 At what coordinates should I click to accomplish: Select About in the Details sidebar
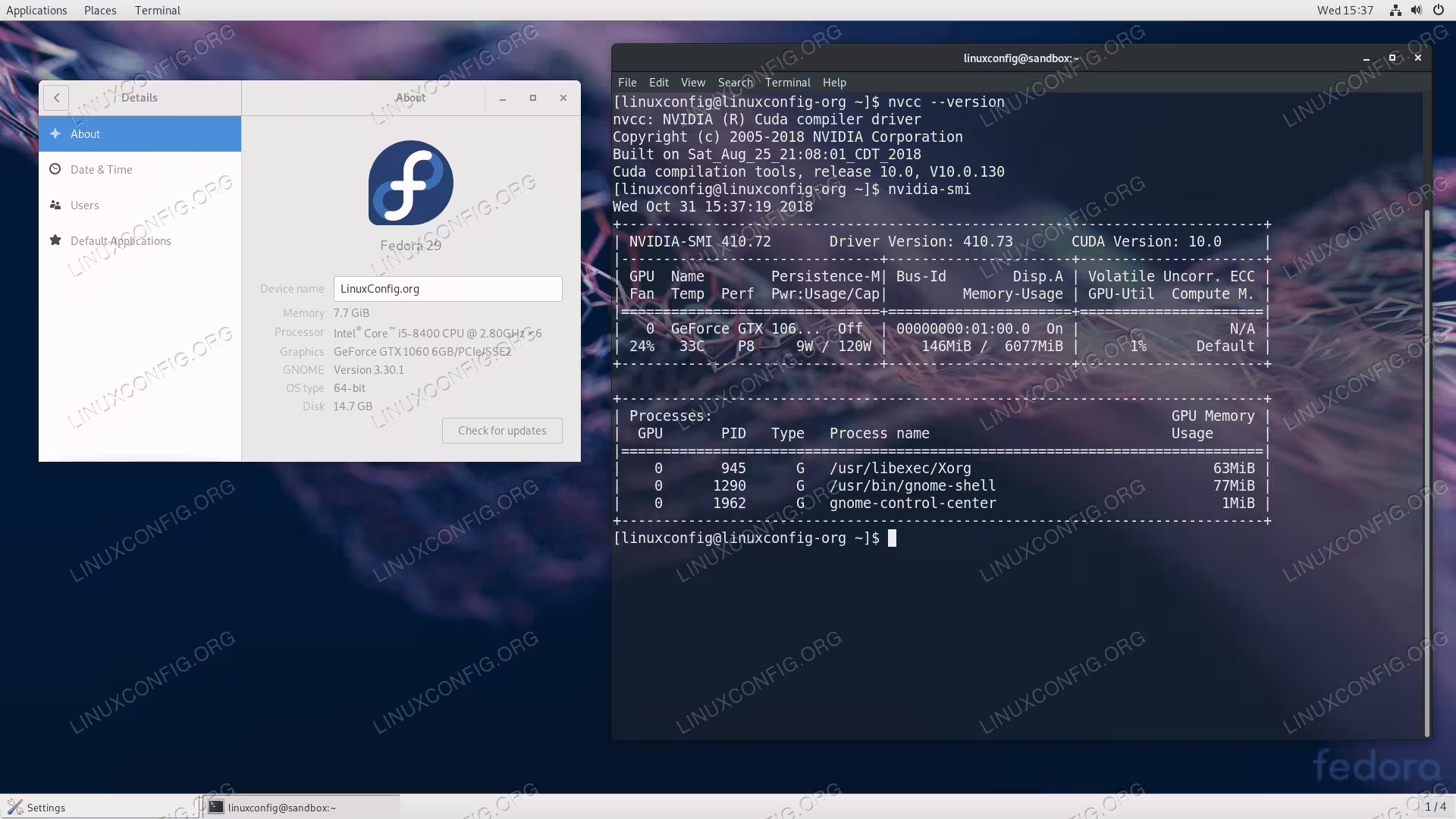140,133
